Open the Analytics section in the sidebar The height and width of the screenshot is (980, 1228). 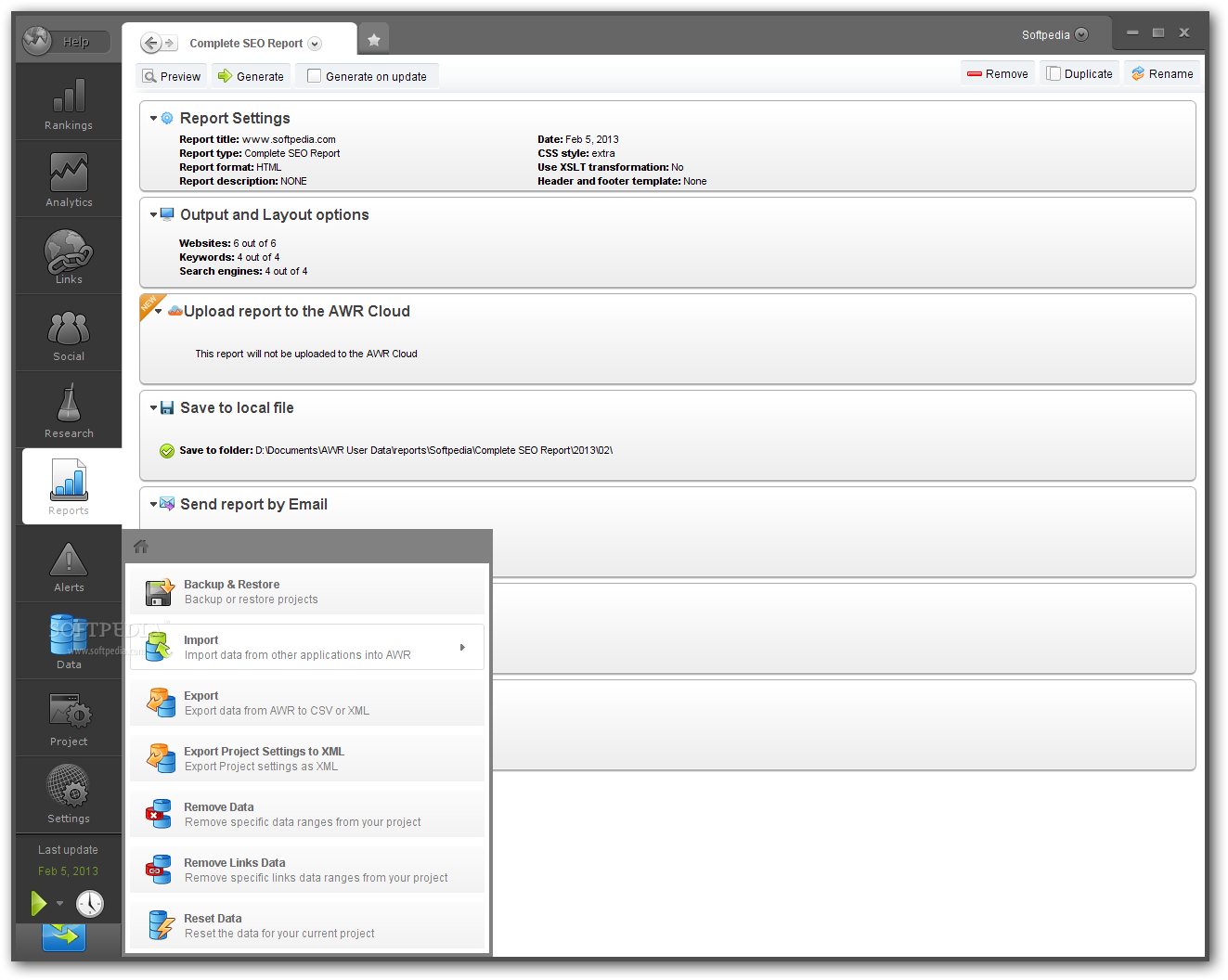tap(69, 179)
